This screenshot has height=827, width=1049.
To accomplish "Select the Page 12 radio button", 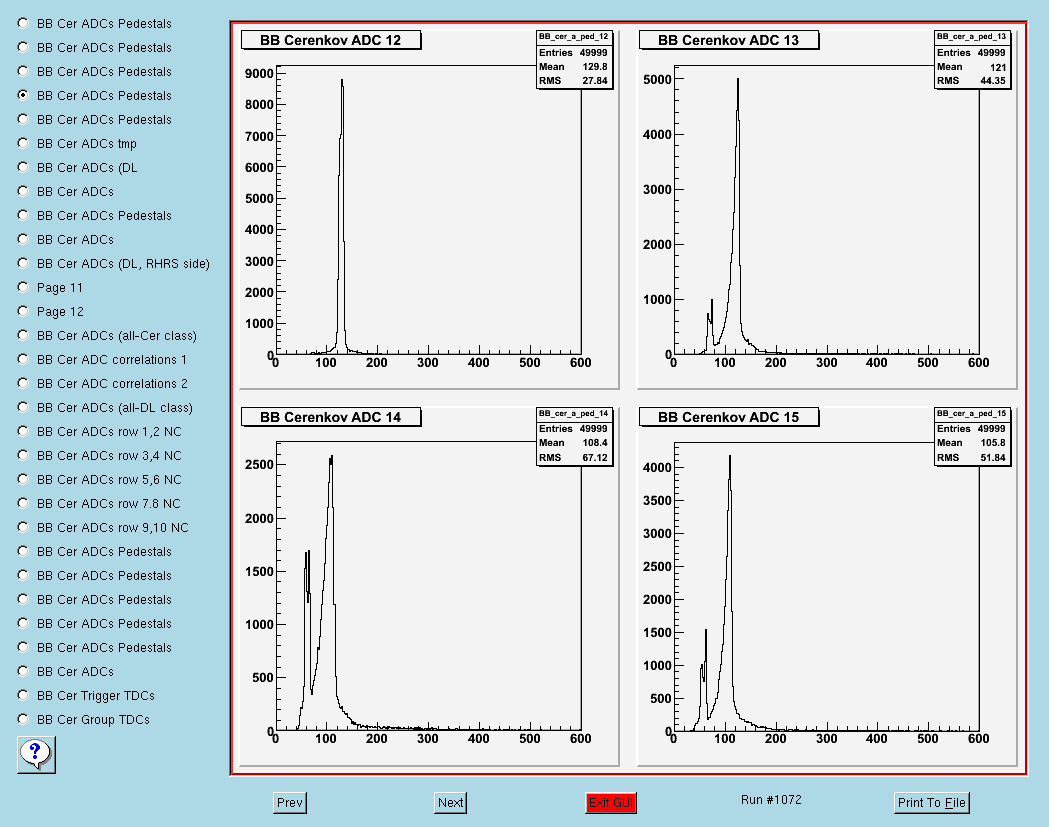I will (23, 311).
